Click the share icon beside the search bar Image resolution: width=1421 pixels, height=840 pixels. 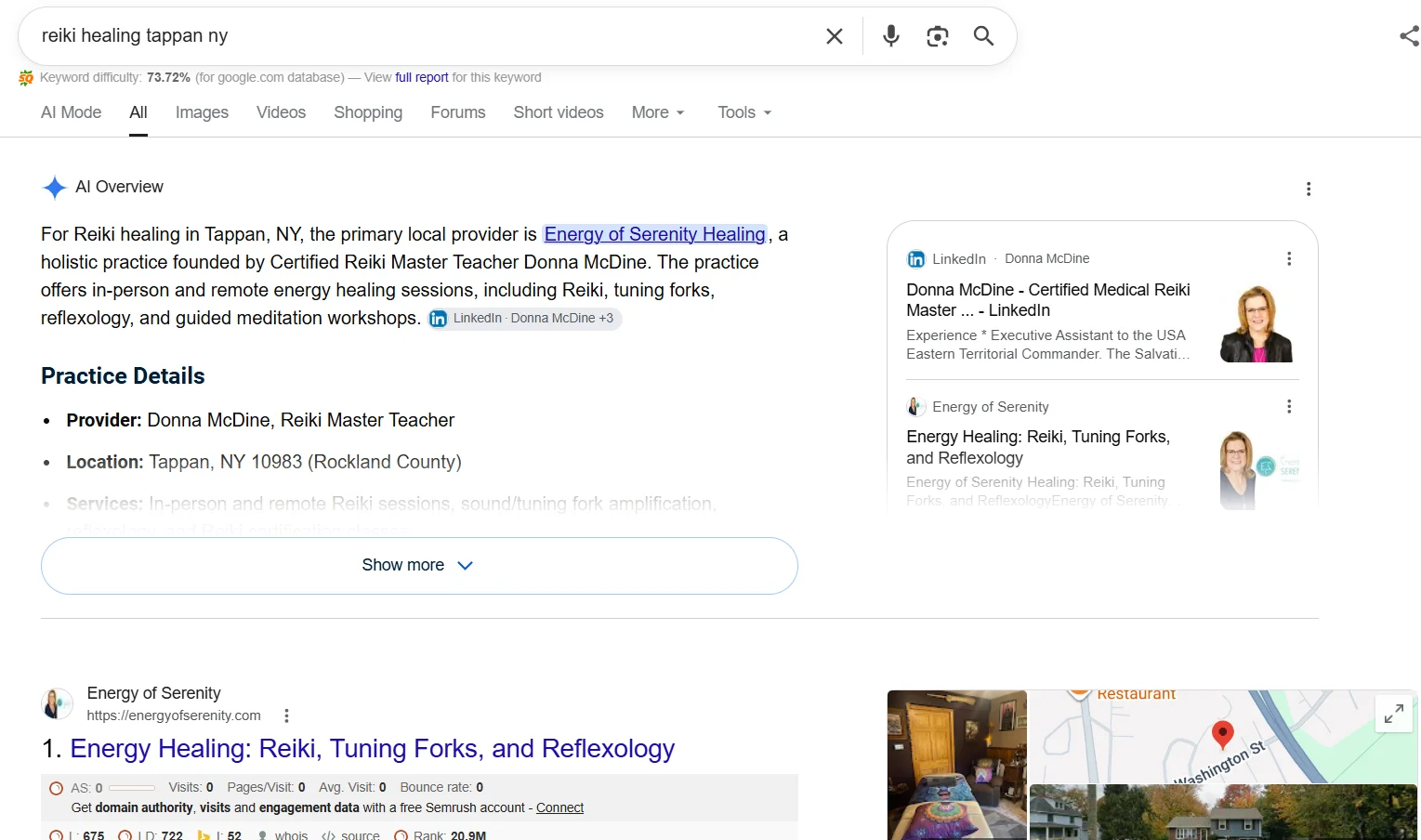coord(1410,36)
